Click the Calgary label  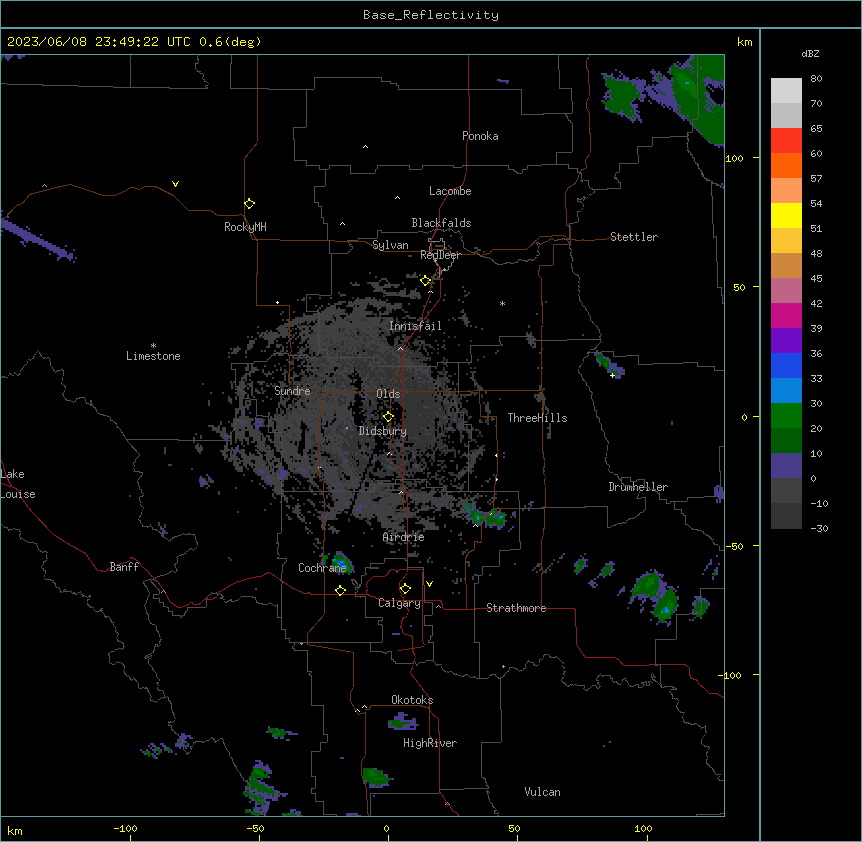point(399,603)
